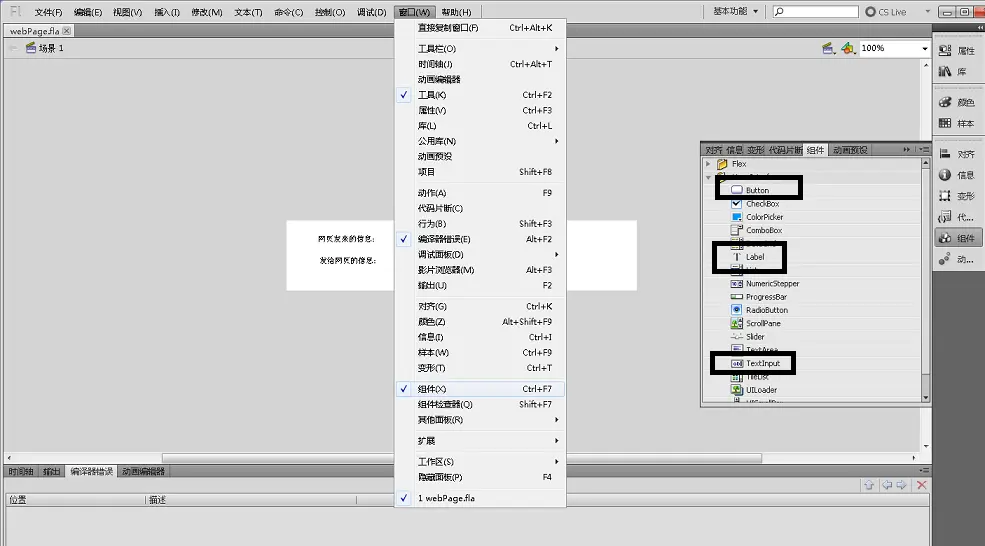Click the search magnifier icon
Viewport: 985px width, 546px height.
pyautogui.click(x=779, y=12)
